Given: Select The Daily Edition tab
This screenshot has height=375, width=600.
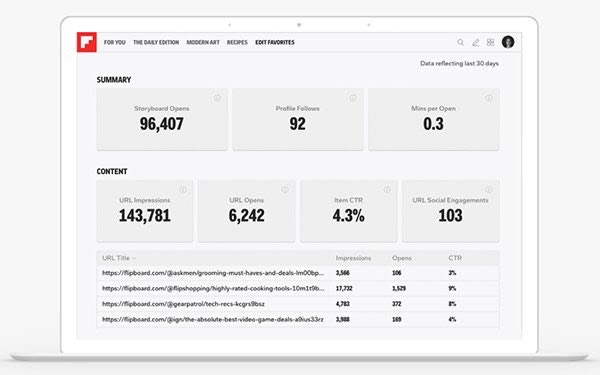Looking at the screenshot, I should 156,42.
